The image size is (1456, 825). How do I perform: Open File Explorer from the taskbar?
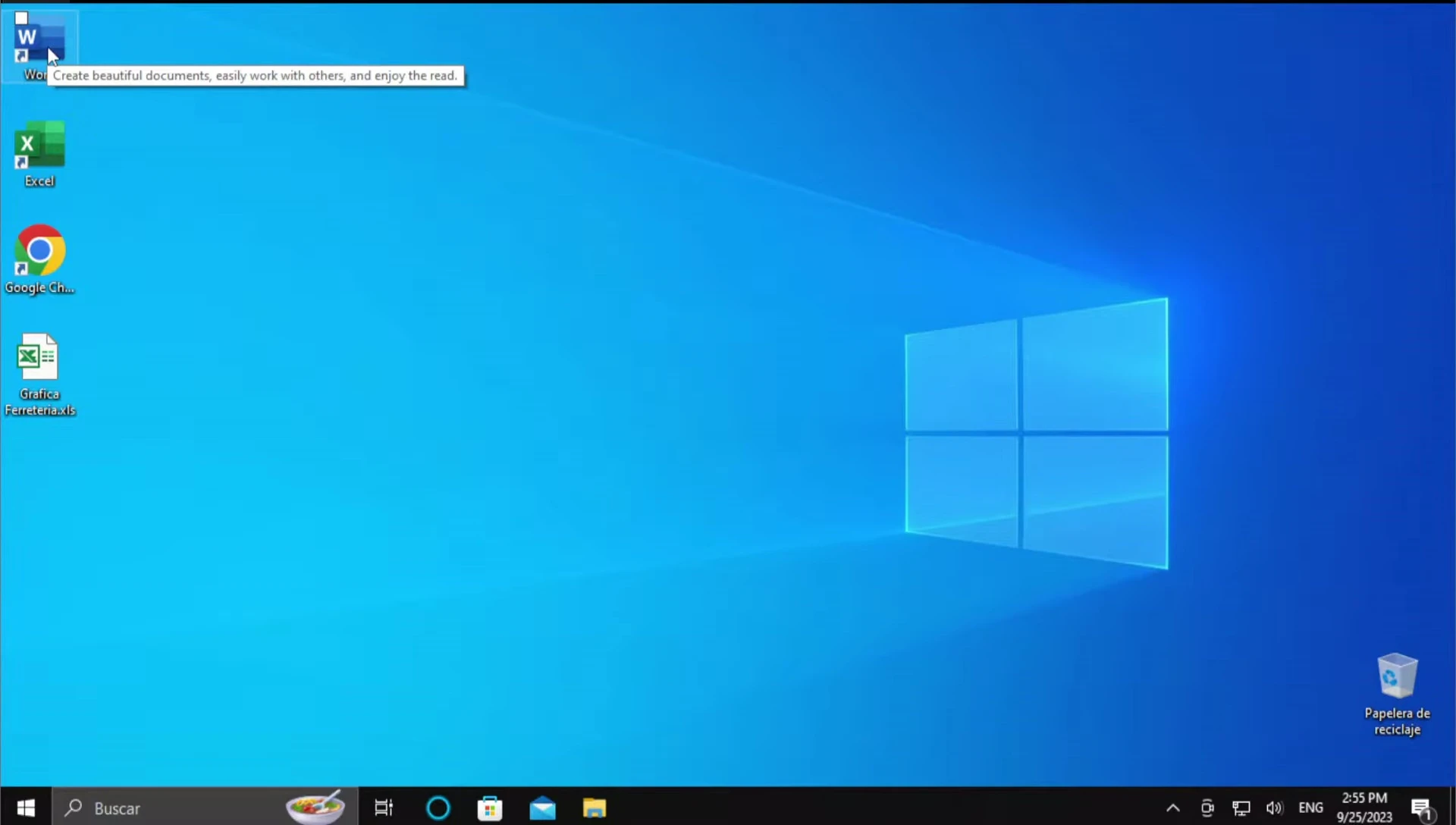coord(595,808)
